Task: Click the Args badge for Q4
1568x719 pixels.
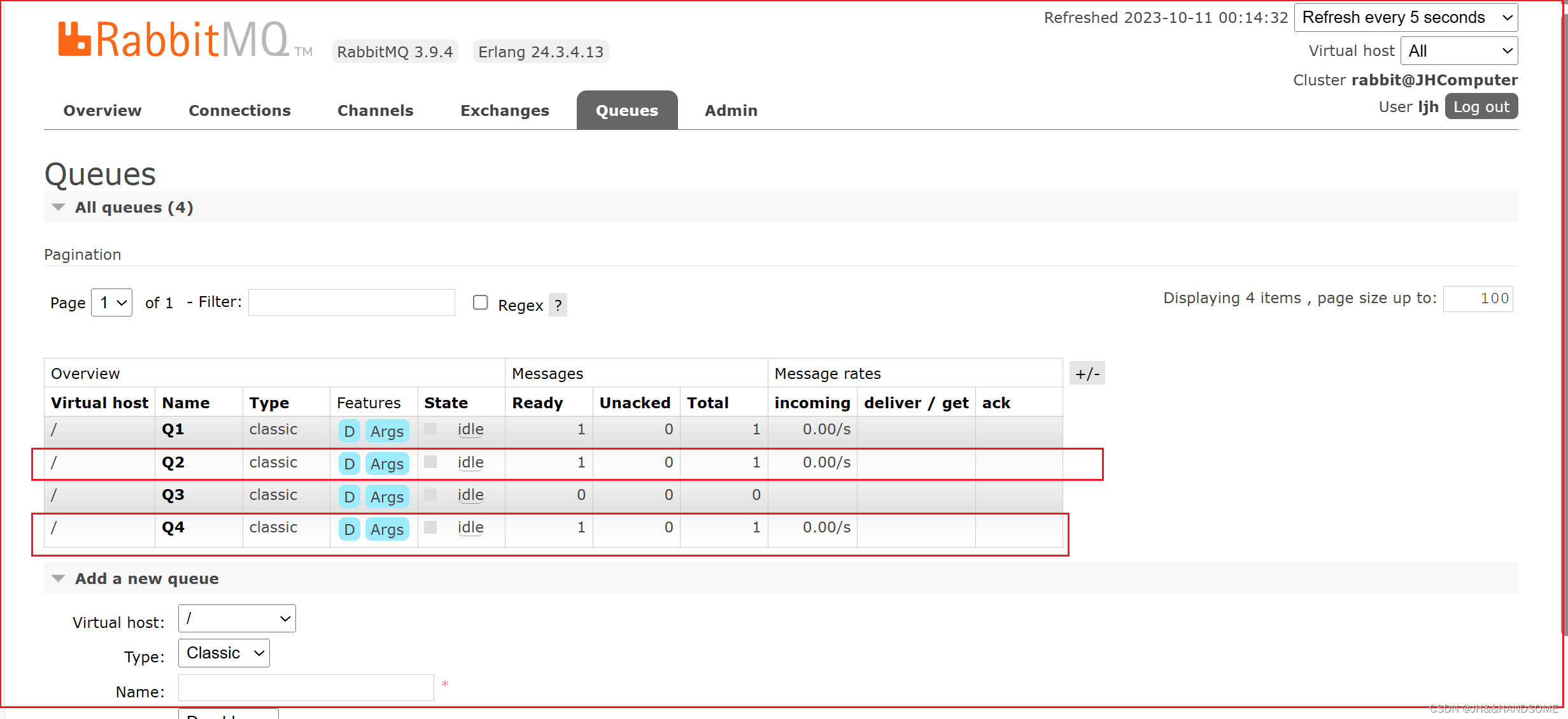Action: [387, 529]
